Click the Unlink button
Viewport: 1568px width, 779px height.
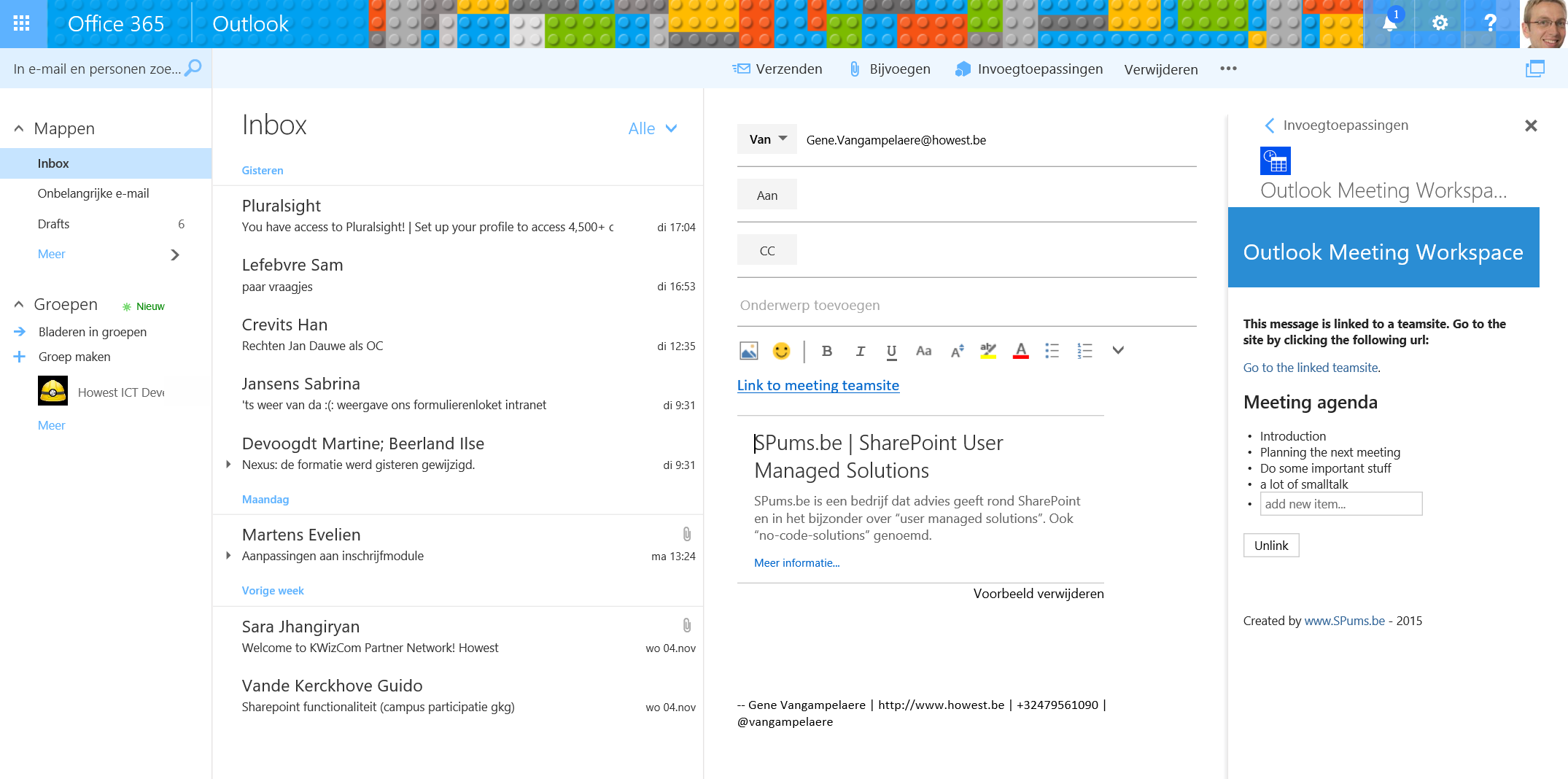click(1271, 546)
